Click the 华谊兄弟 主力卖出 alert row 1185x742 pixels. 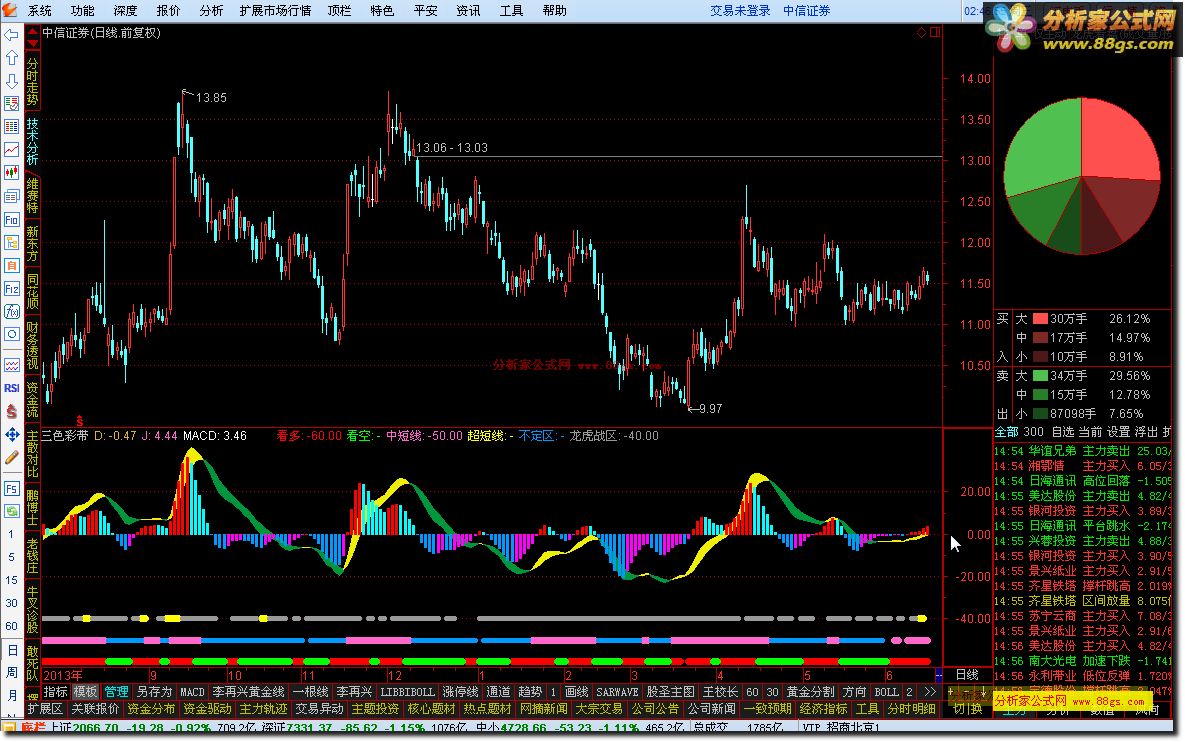1083,451
